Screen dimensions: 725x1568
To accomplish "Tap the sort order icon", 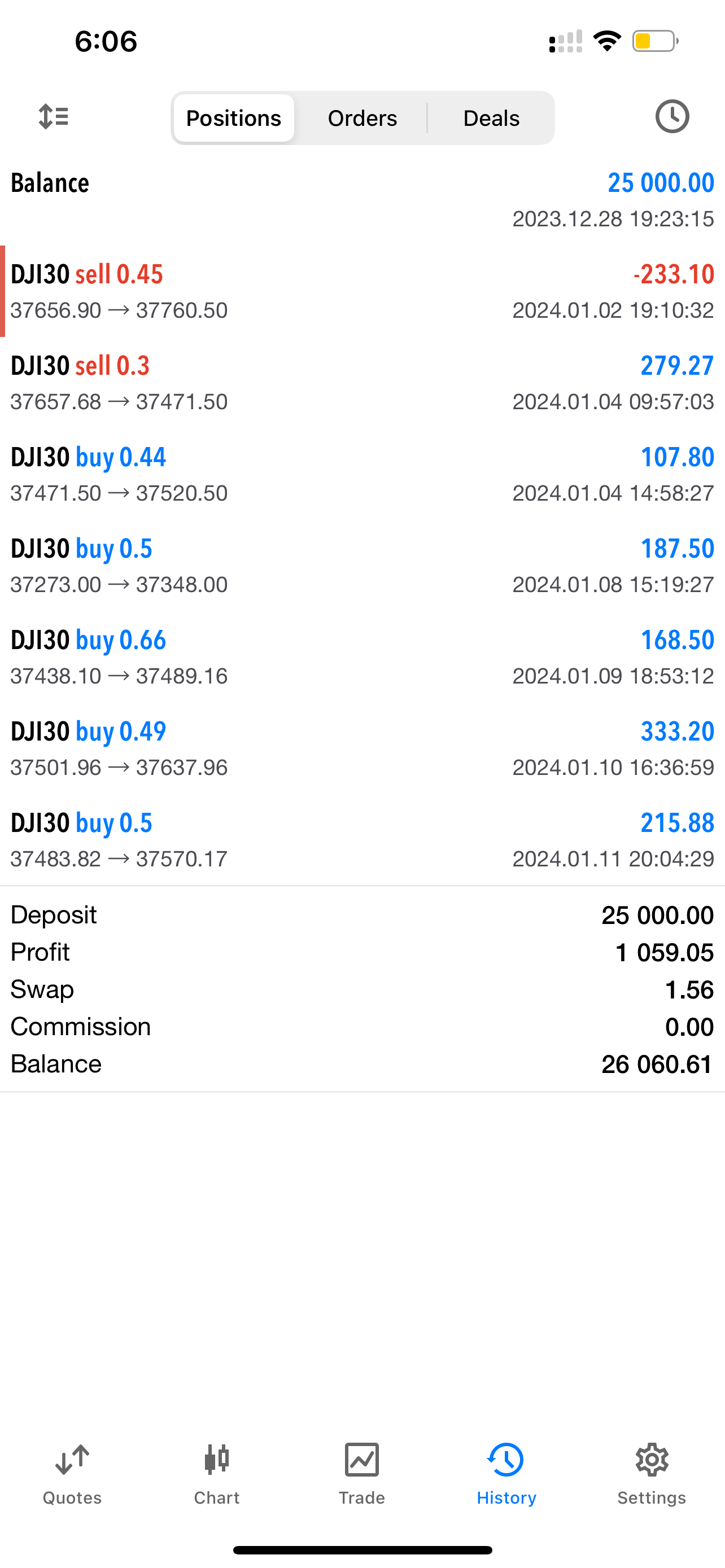I will [54, 116].
